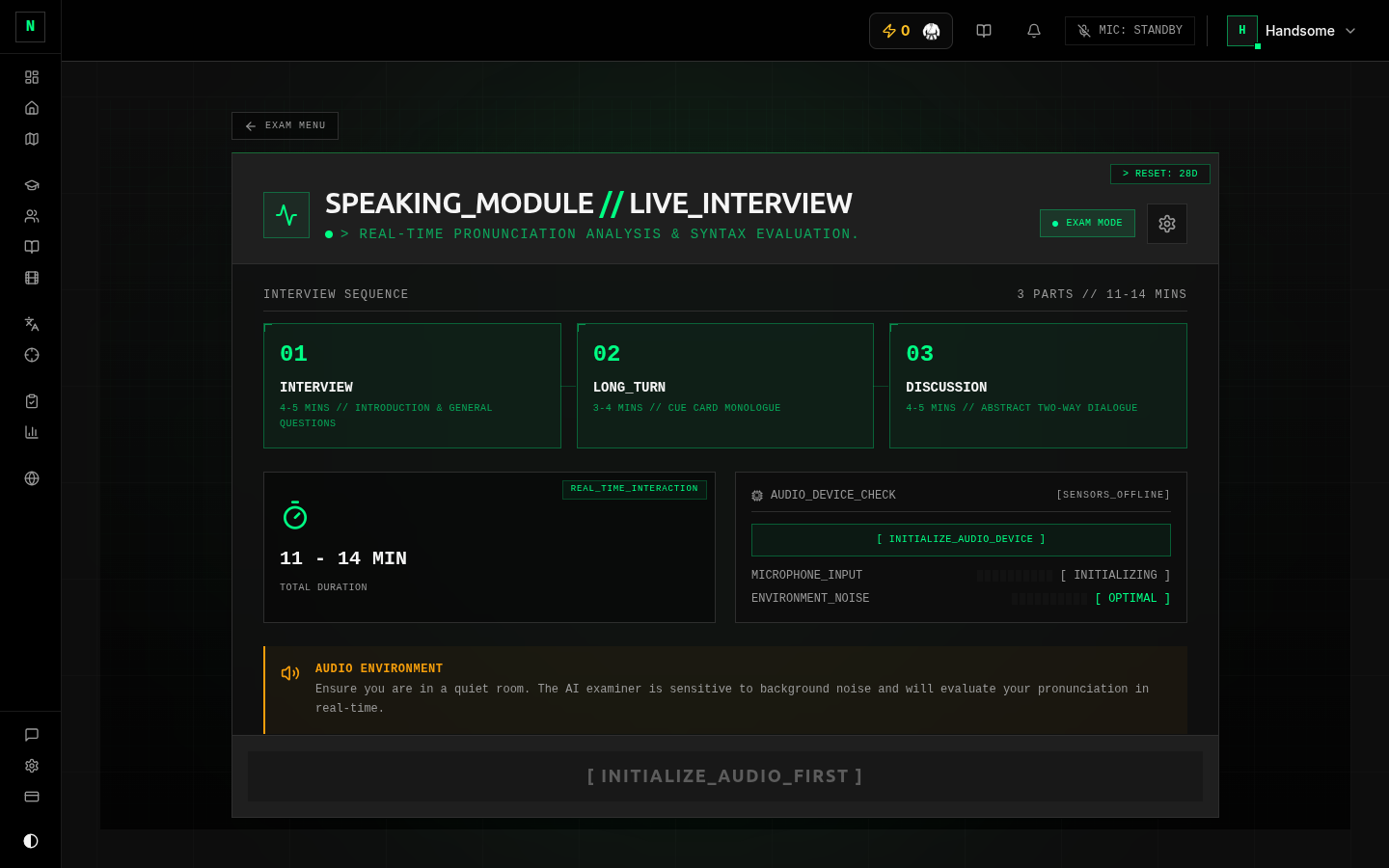Click the MICROPHONE_INPUT level meter
The height and width of the screenshot is (868, 1389).
click(1015, 576)
